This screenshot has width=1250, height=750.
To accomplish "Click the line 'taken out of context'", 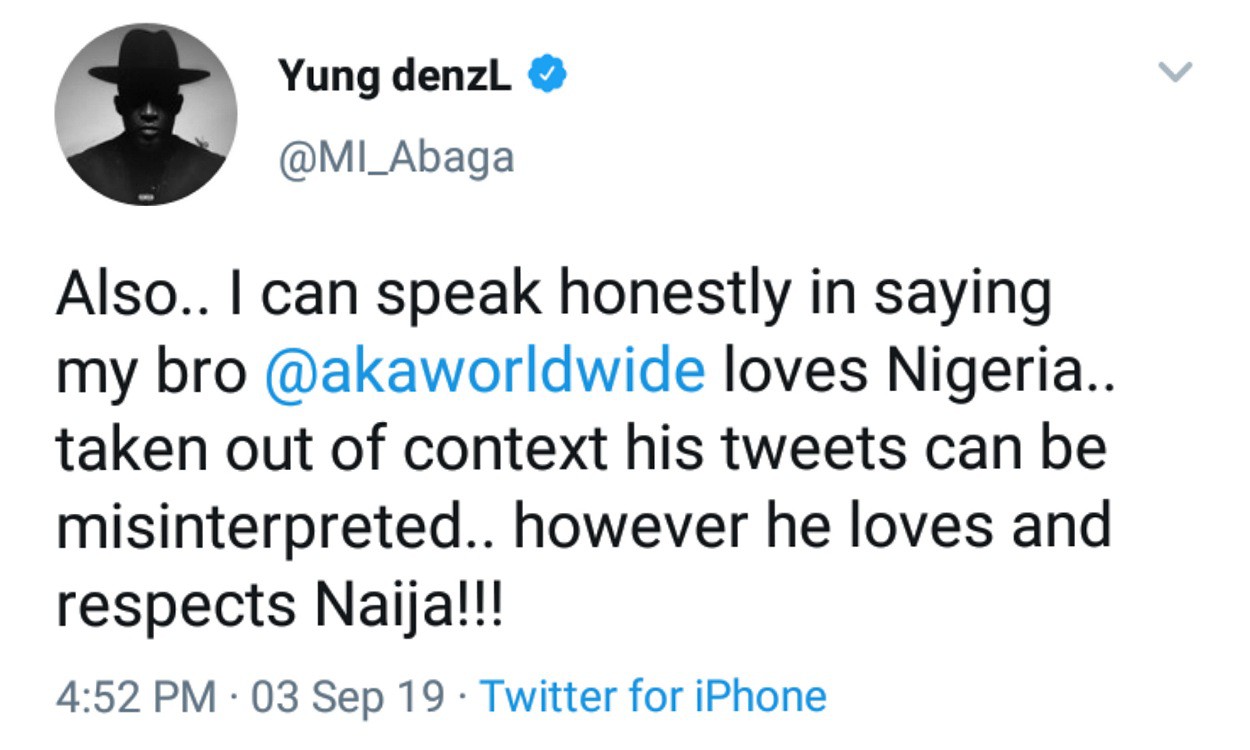I will (330, 447).
